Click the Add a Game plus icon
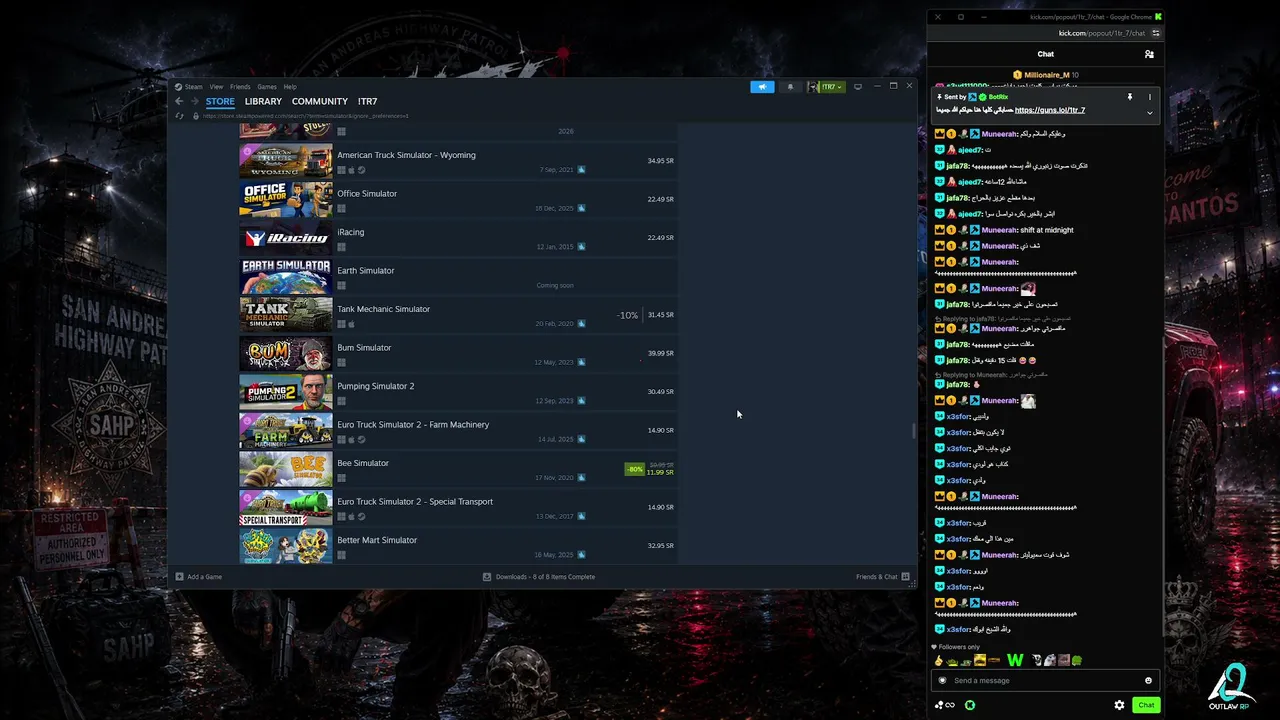 click(x=179, y=577)
